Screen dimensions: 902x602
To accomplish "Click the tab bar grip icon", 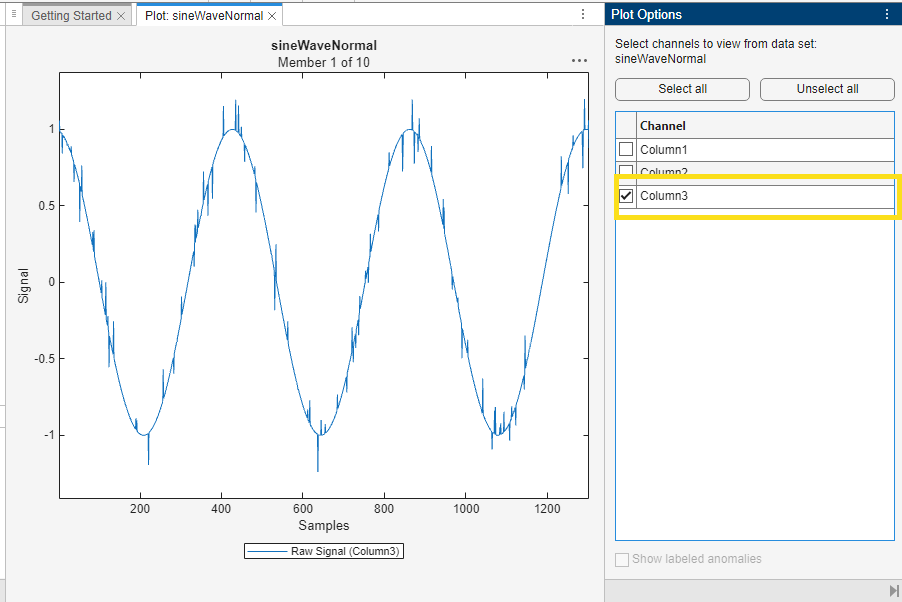I will (x=14, y=15).
